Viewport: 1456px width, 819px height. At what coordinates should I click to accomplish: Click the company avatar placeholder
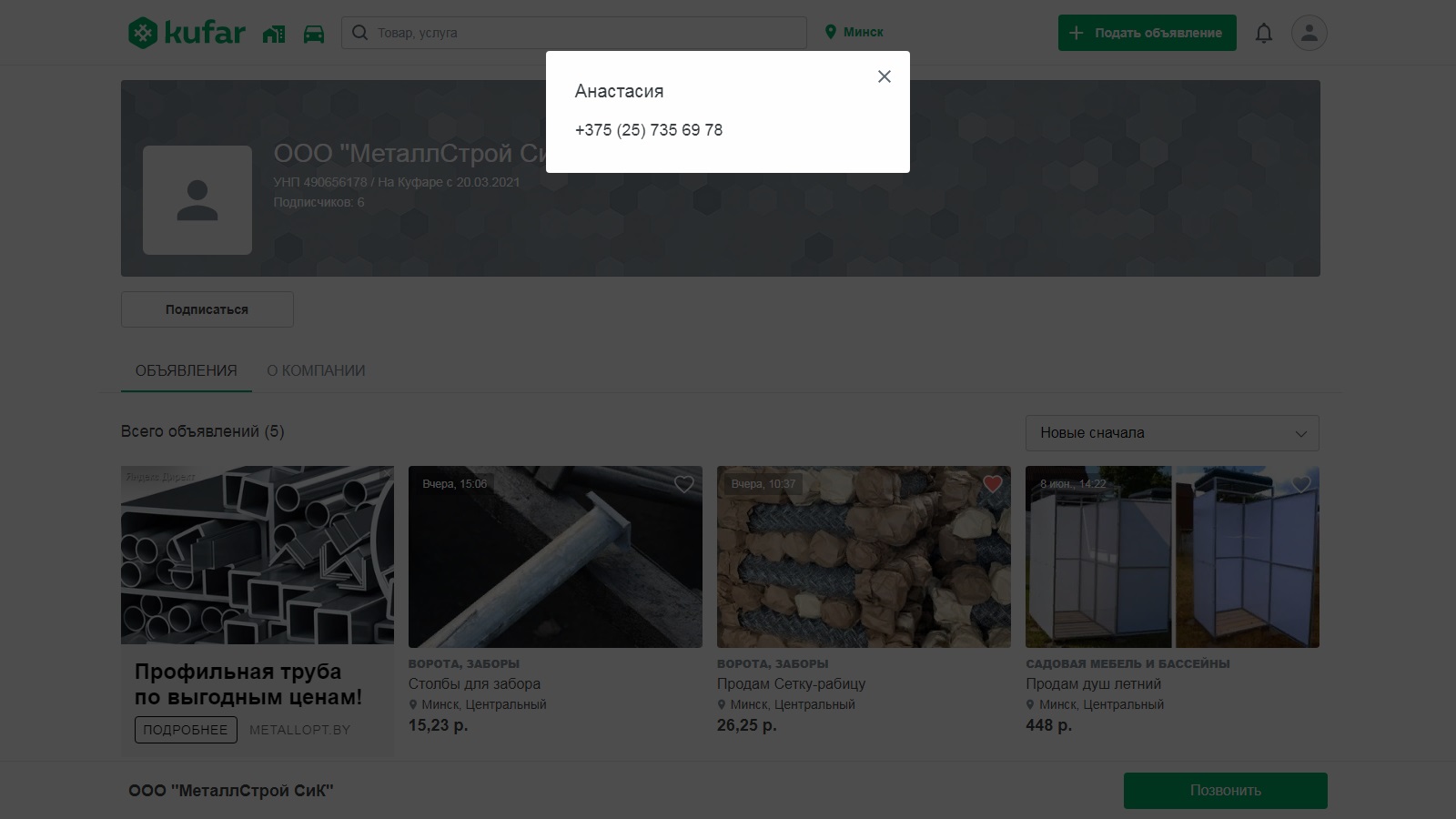[197, 200]
